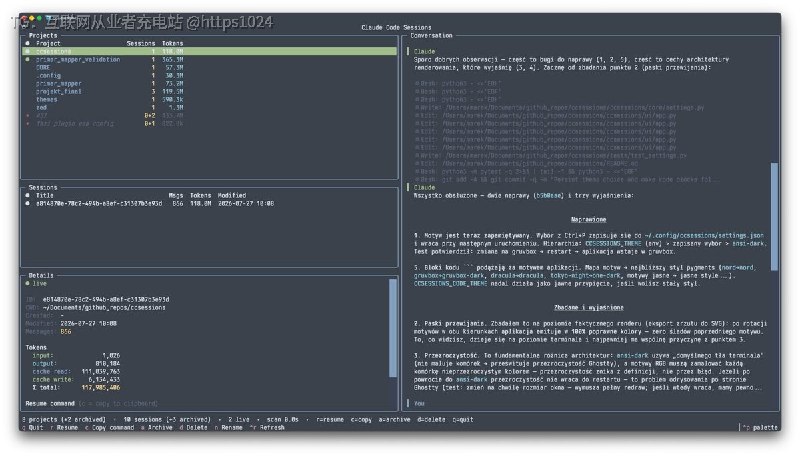800x456 pixels.
Task: Open the command palette from the footer
Action: tap(760, 428)
